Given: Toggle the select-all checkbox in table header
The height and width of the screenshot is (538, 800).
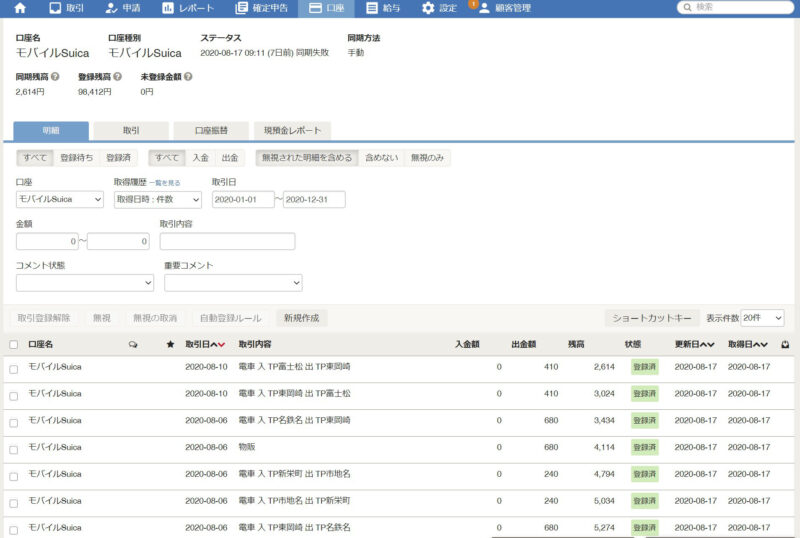Looking at the screenshot, I should click(14, 345).
